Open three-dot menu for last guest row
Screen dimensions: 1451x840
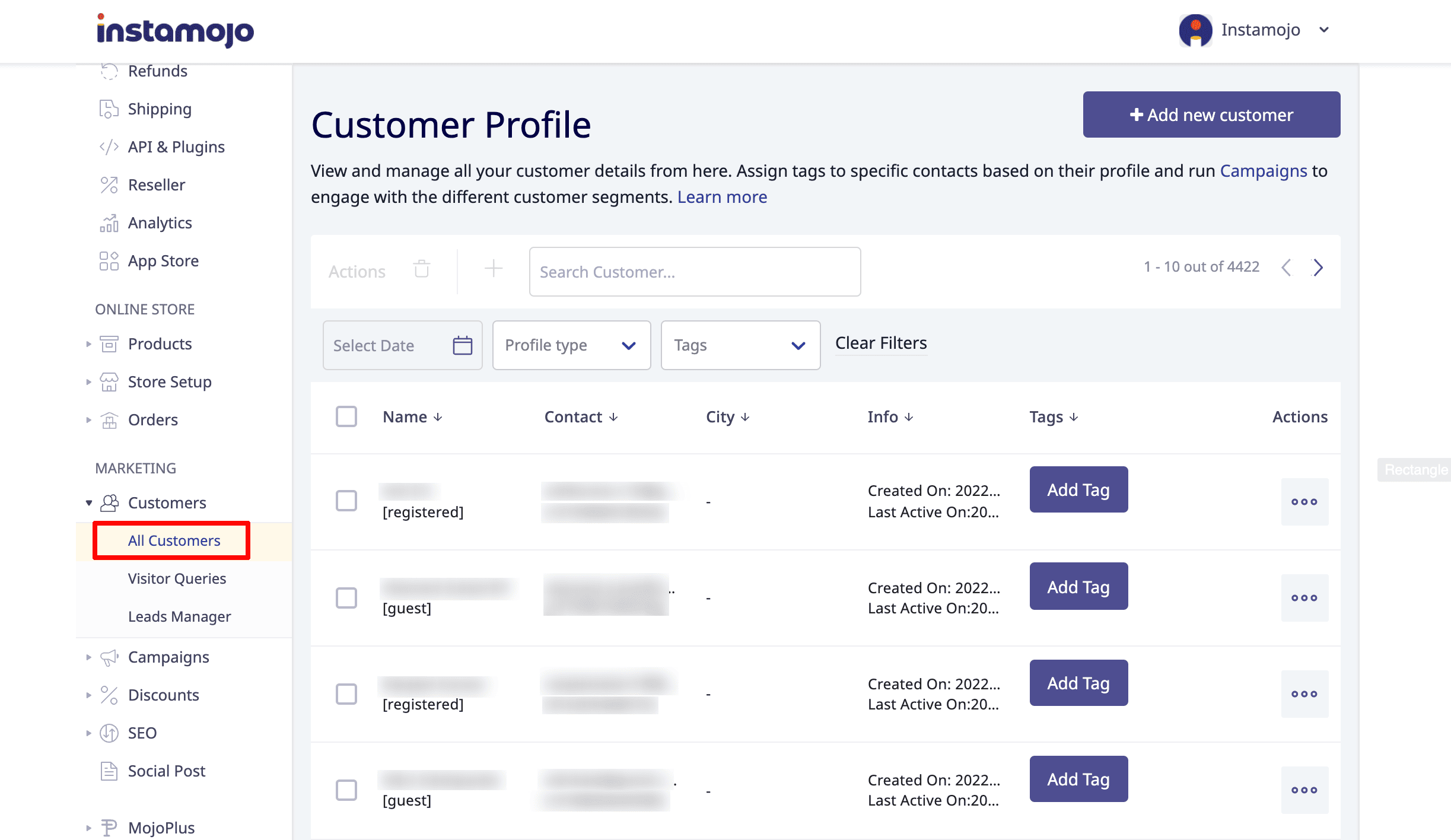click(x=1304, y=790)
